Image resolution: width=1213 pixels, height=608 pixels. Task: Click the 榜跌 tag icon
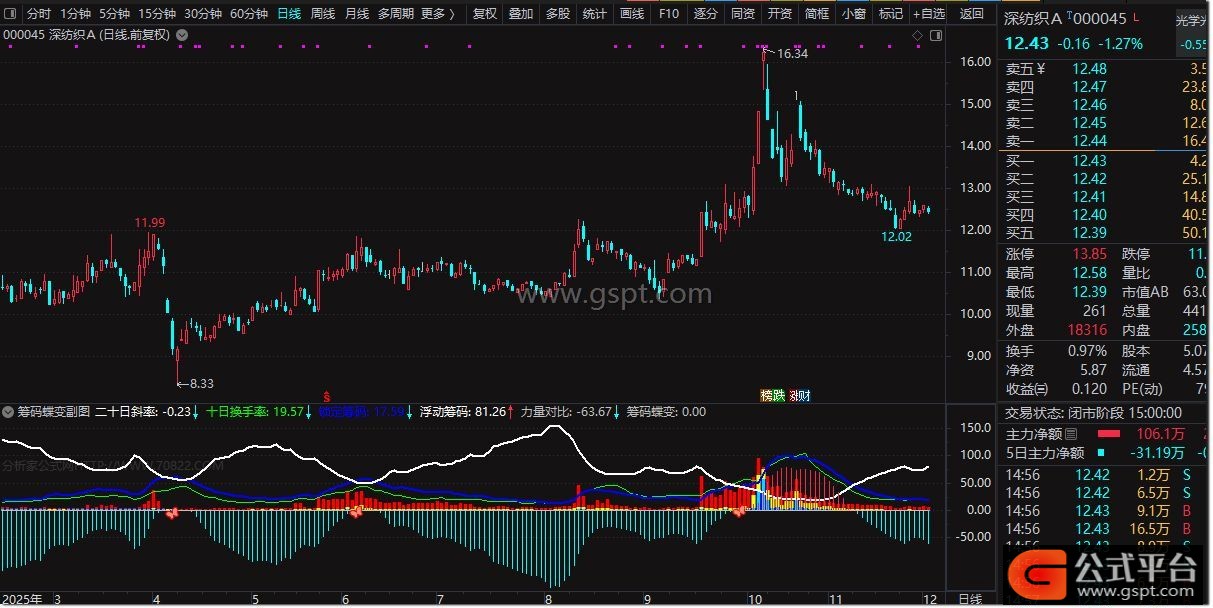773,396
